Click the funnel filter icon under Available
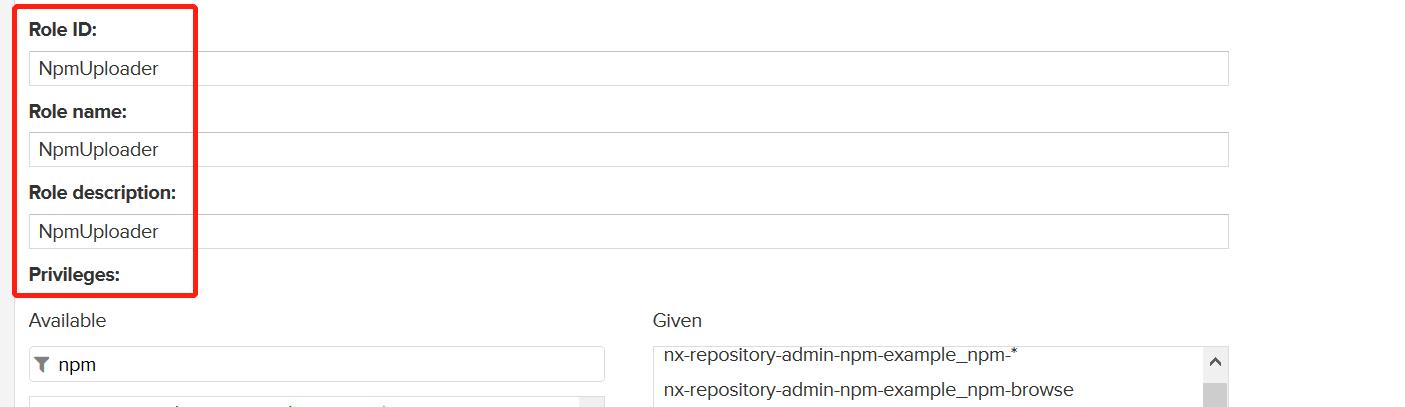This screenshot has width=1405, height=407. click(x=41, y=365)
